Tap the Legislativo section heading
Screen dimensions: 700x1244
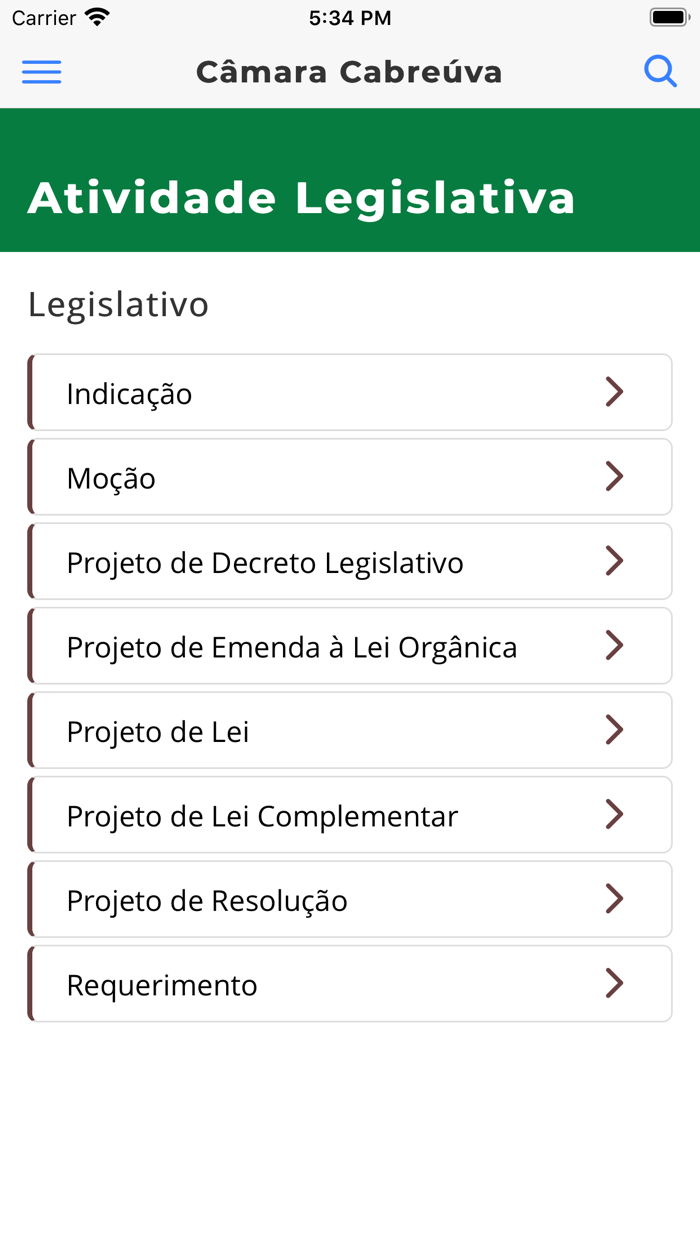pyautogui.click(x=118, y=303)
